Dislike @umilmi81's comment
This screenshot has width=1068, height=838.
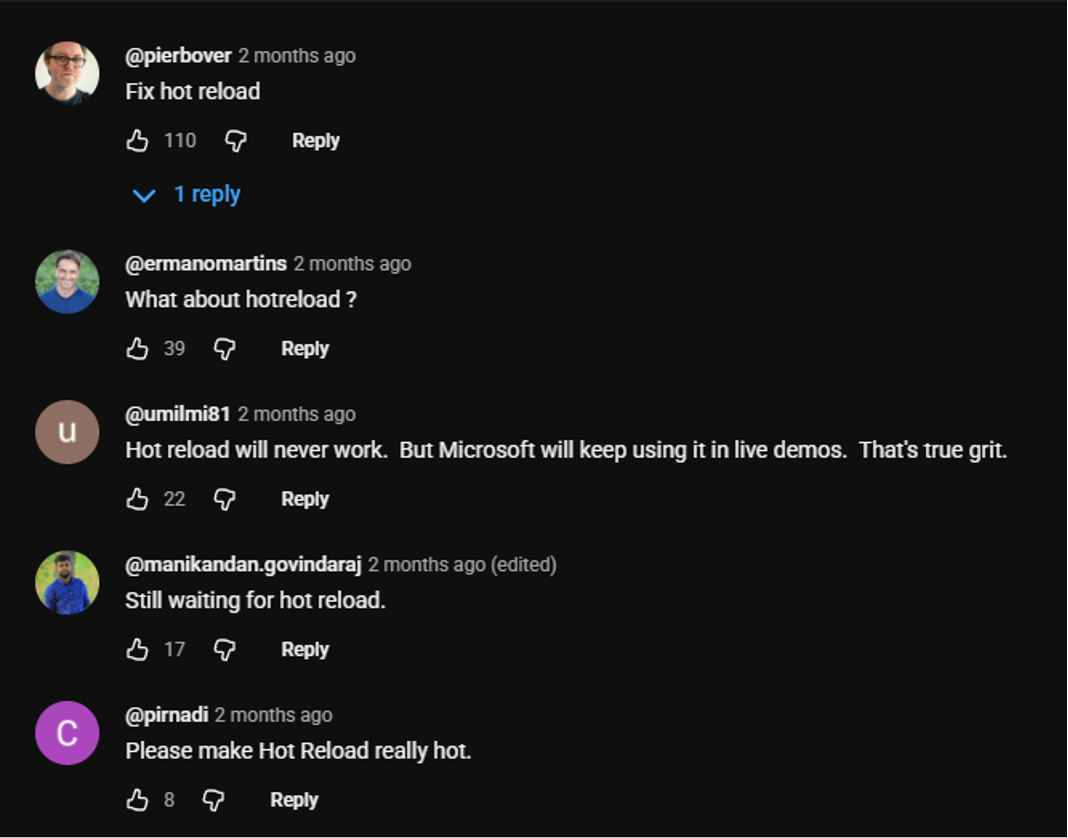[x=224, y=498]
